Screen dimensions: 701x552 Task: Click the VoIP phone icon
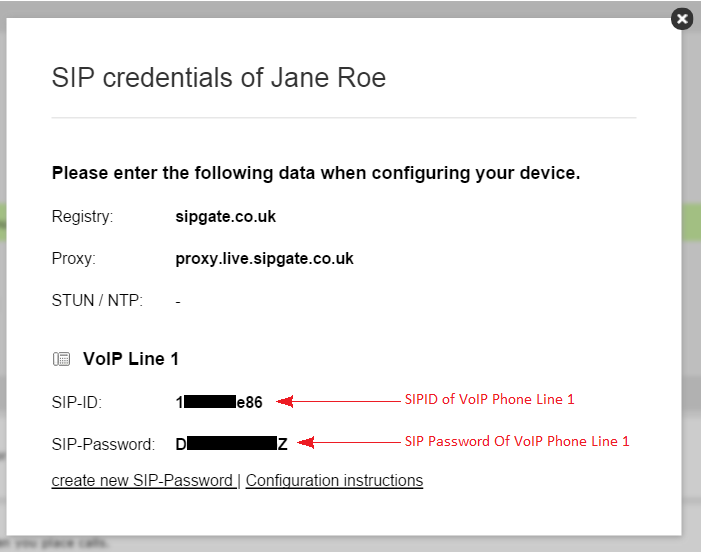click(61, 359)
